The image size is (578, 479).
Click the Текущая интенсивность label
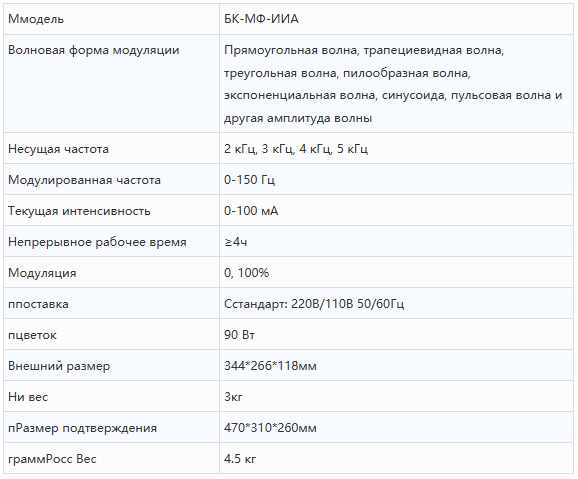[x=79, y=211]
